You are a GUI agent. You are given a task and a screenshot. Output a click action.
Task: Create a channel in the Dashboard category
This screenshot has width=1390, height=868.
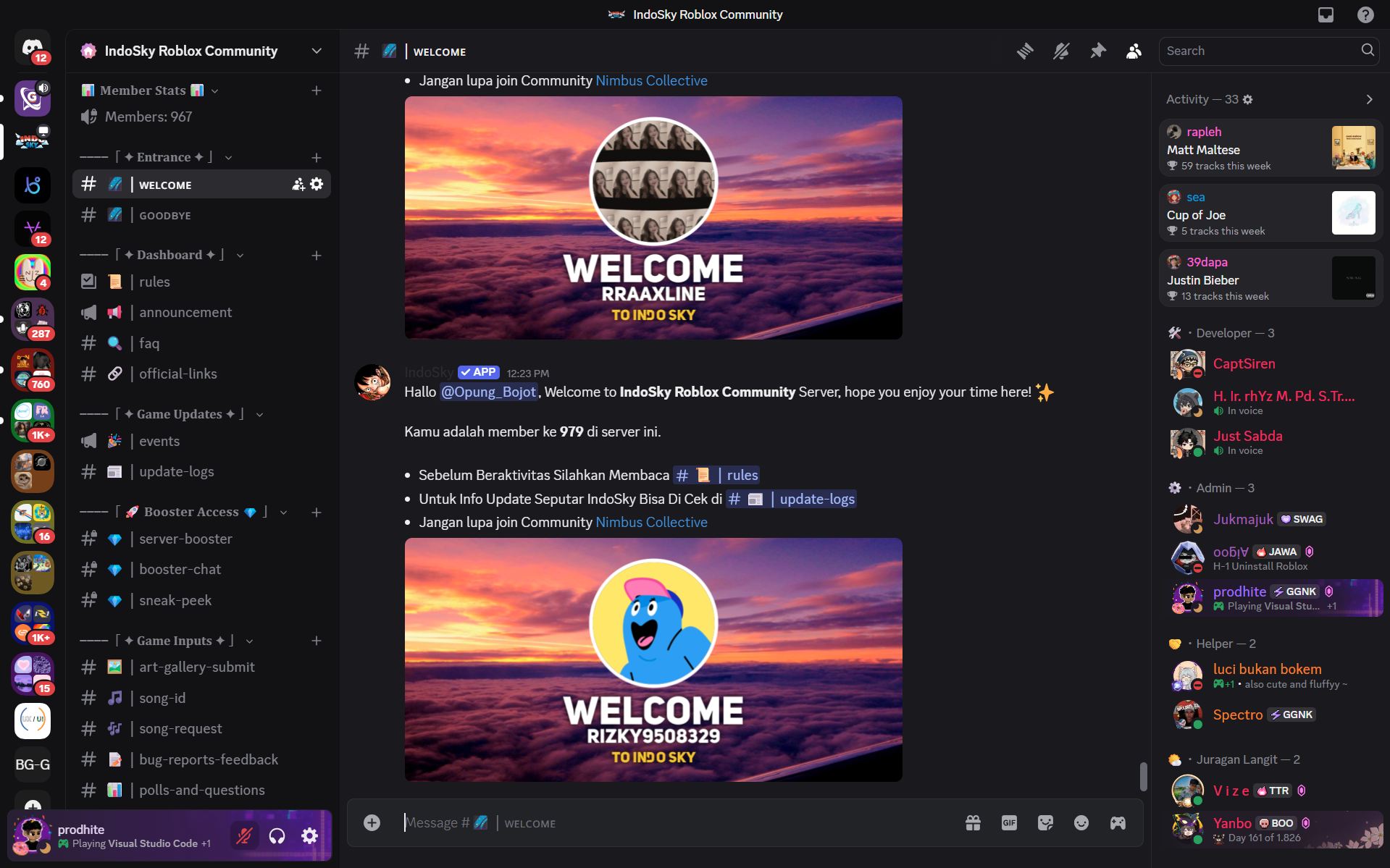click(317, 256)
